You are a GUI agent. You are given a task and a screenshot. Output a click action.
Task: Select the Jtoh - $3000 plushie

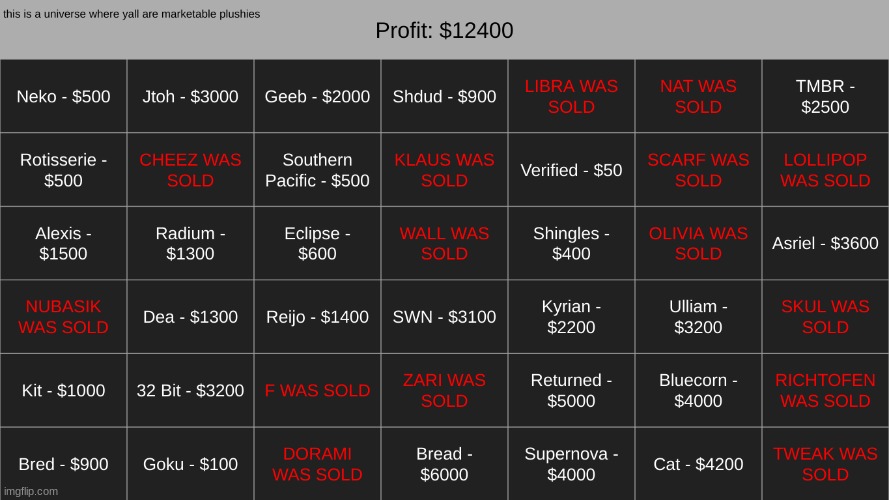pos(190,96)
